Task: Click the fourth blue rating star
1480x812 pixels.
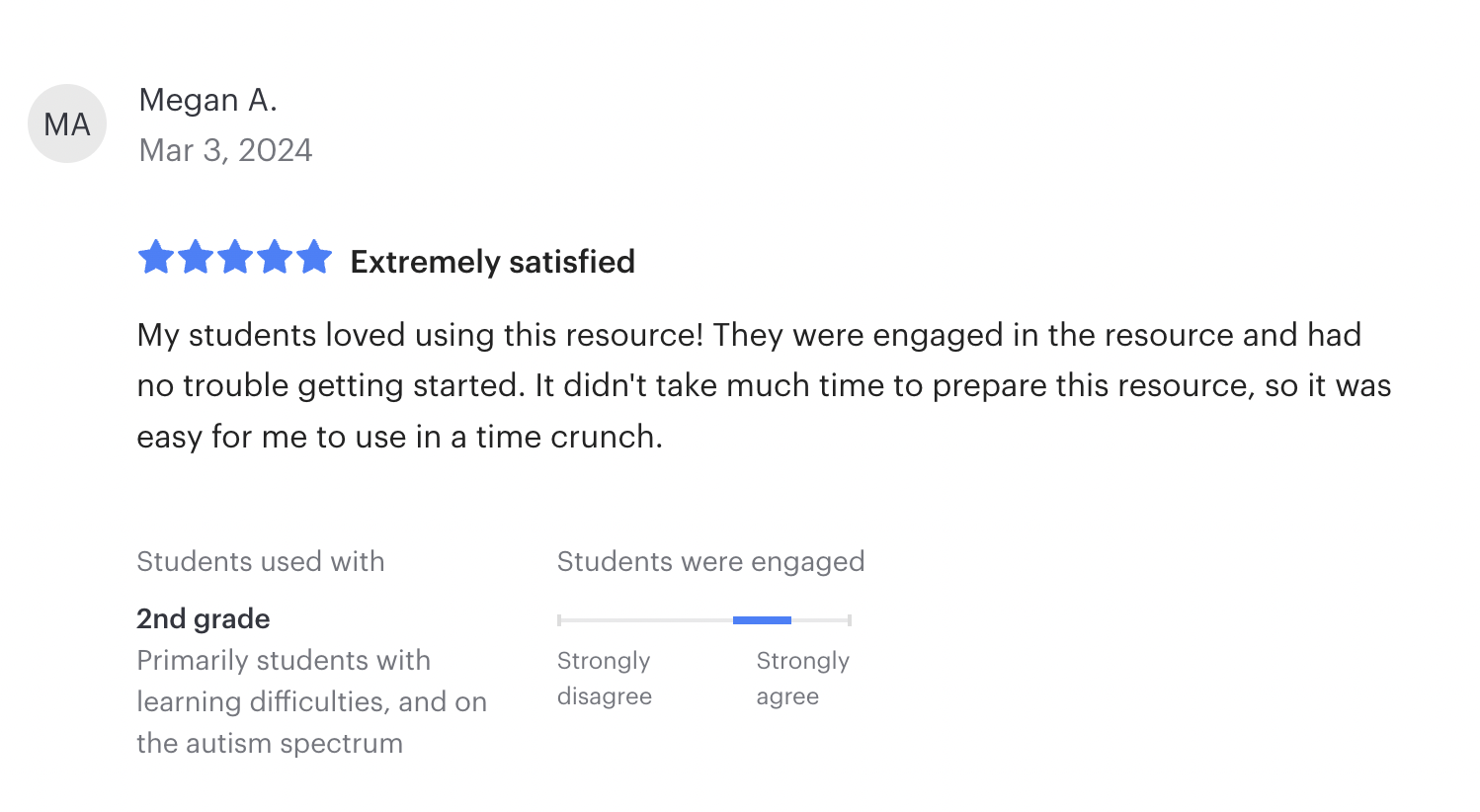Action: [275, 257]
